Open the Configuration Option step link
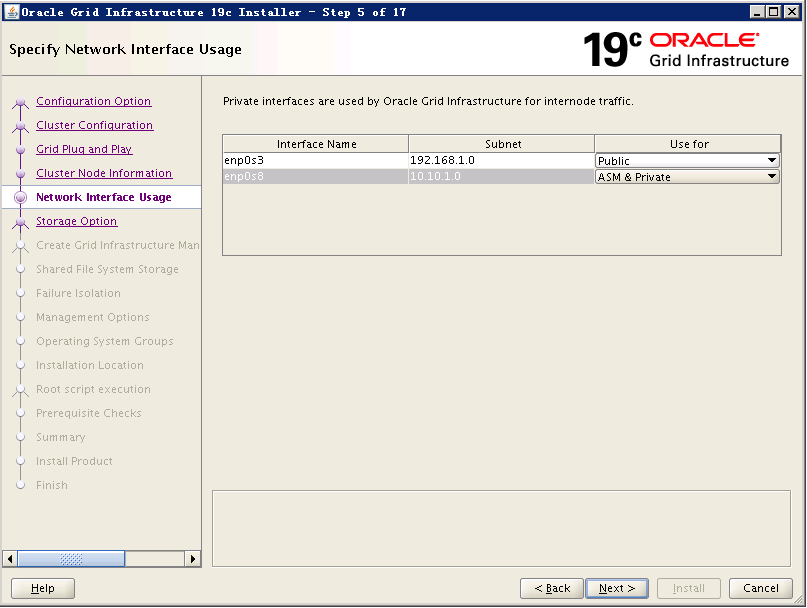The image size is (807, 608). (93, 101)
